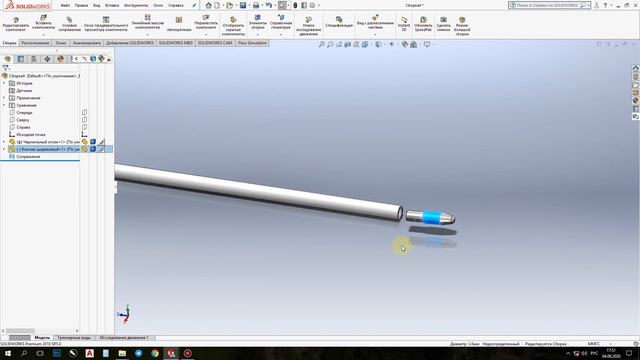Image resolution: width=640 pixels, height=360 pixels.
Task: Toggle hide/show of Исходная точка in display pane
Action: [84, 134]
